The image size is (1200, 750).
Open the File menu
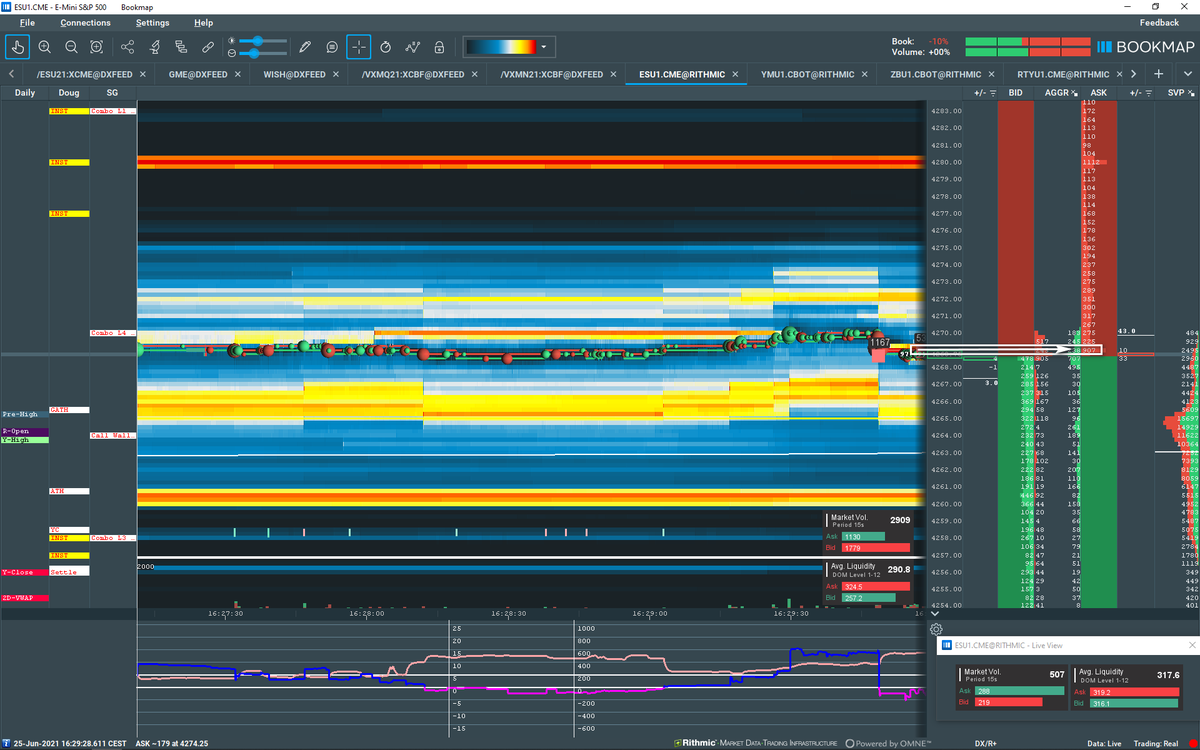(x=27, y=22)
